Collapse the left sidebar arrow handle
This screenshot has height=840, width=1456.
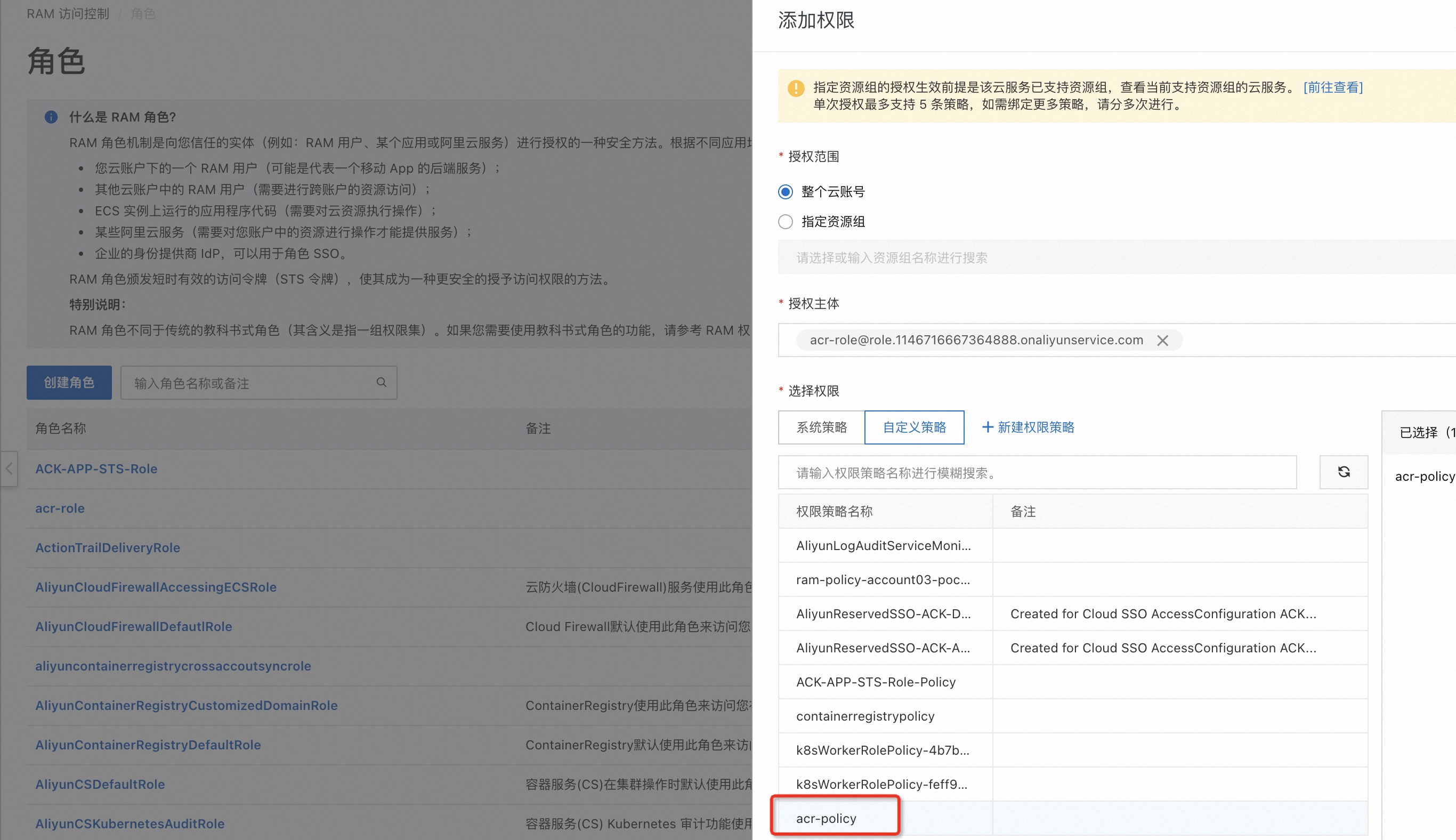coord(9,469)
